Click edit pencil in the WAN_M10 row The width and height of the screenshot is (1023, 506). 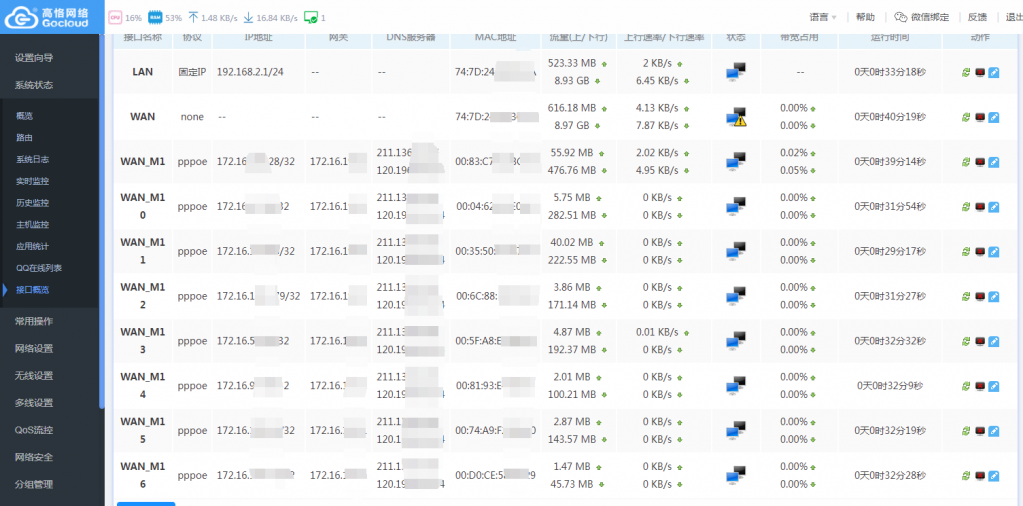click(x=994, y=207)
